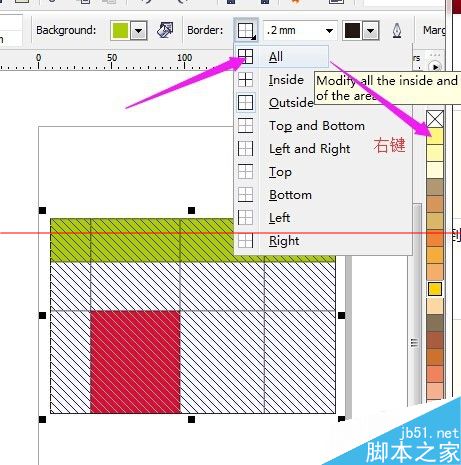This screenshot has height=465, width=461.
Task: Pick the highlighted gold palette swatch
Action: pyautogui.click(x=435, y=289)
